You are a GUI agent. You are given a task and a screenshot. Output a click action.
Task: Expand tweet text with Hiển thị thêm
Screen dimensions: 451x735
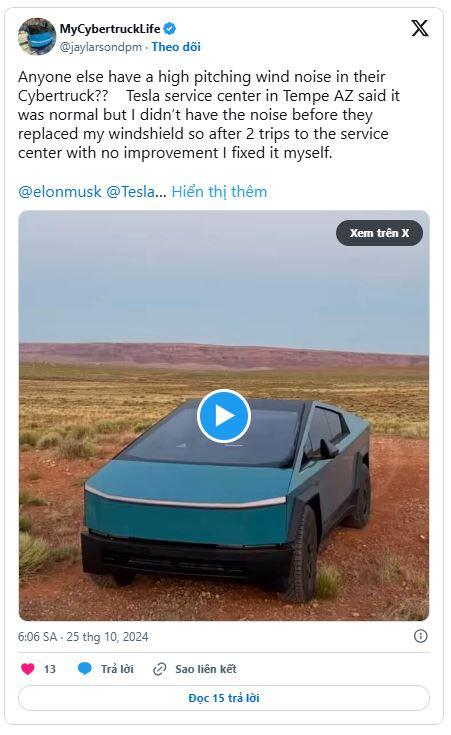tap(219, 192)
